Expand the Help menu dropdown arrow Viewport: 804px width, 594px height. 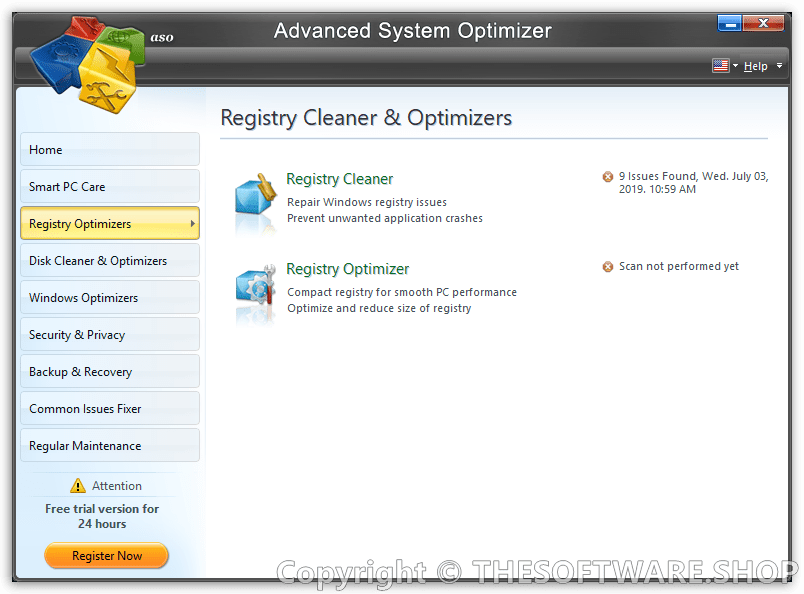click(779, 66)
